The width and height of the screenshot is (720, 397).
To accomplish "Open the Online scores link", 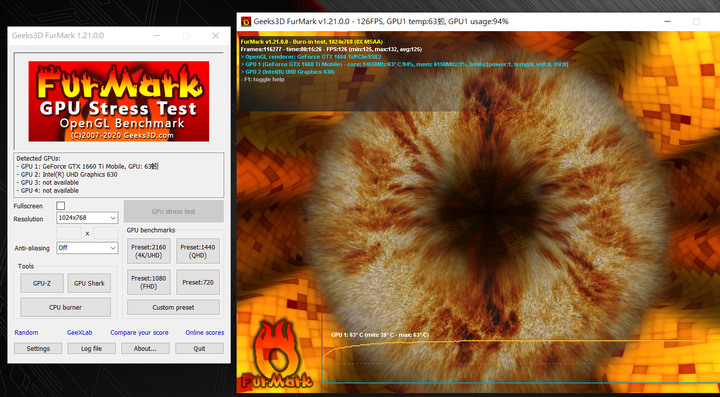I will pos(205,332).
